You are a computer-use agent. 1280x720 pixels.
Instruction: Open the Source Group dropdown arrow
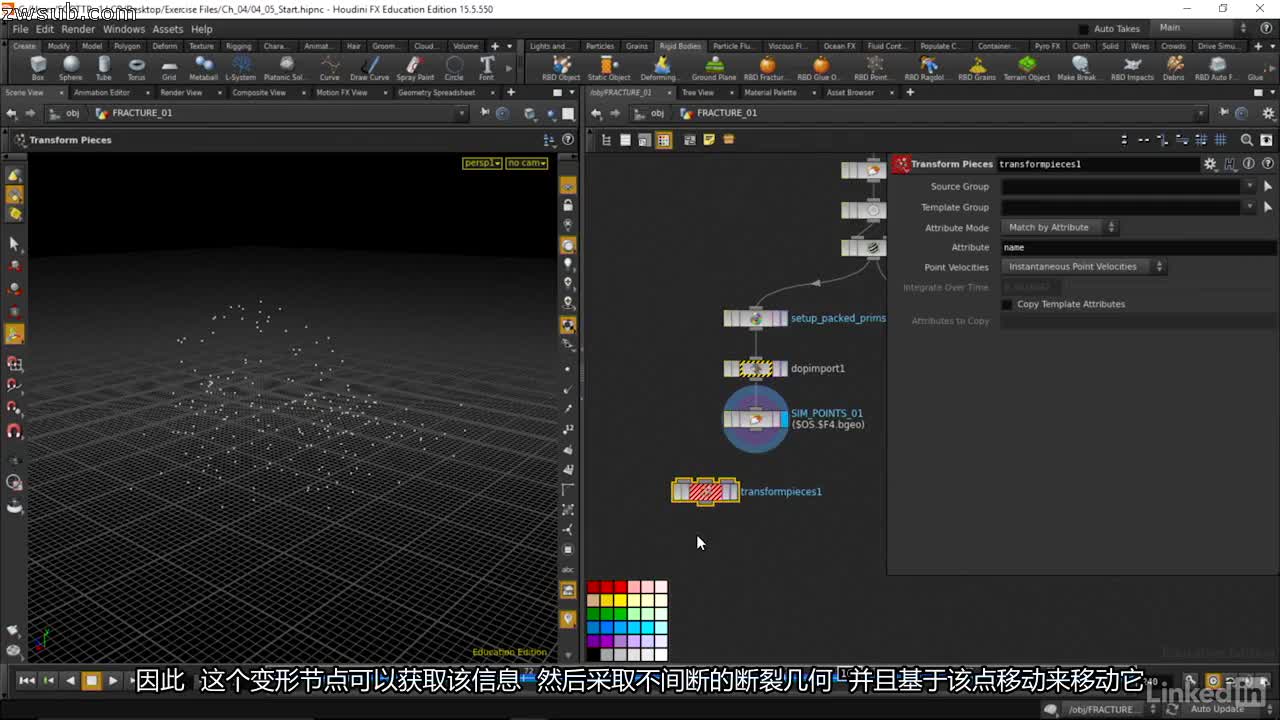(1248, 186)
